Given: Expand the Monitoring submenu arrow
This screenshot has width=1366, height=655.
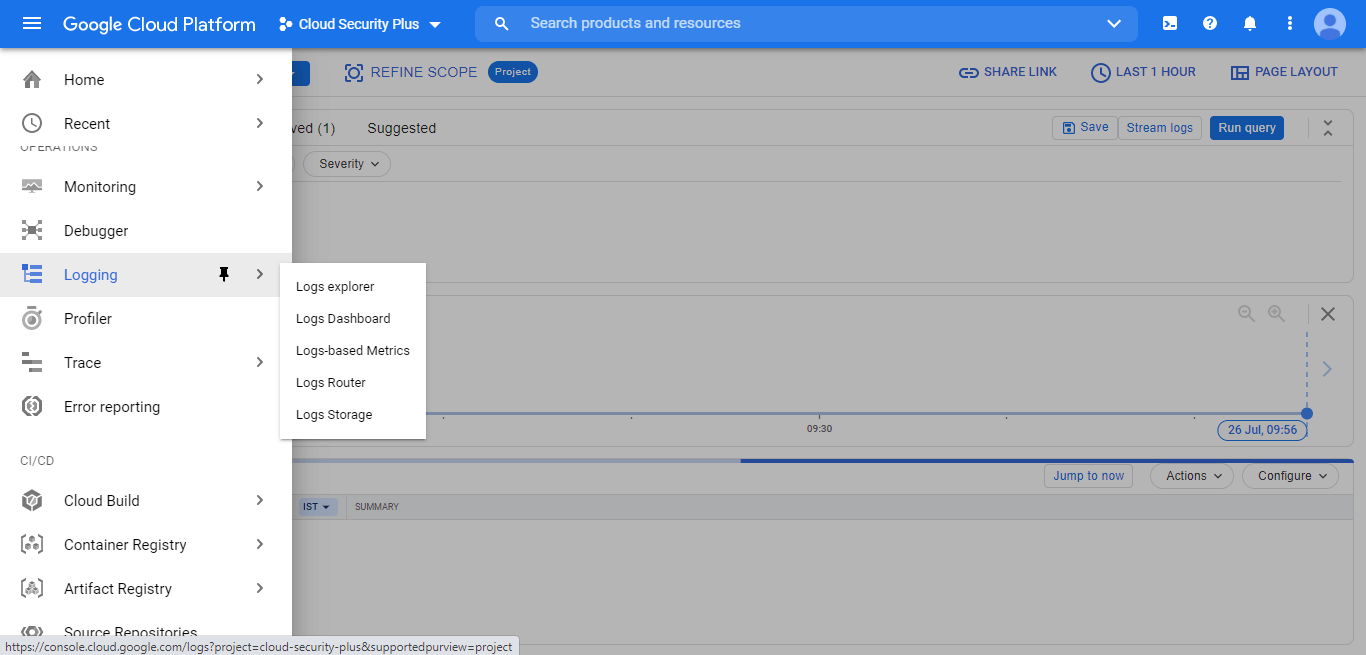Looking at the screenshot, I should (x=260, y=186).
